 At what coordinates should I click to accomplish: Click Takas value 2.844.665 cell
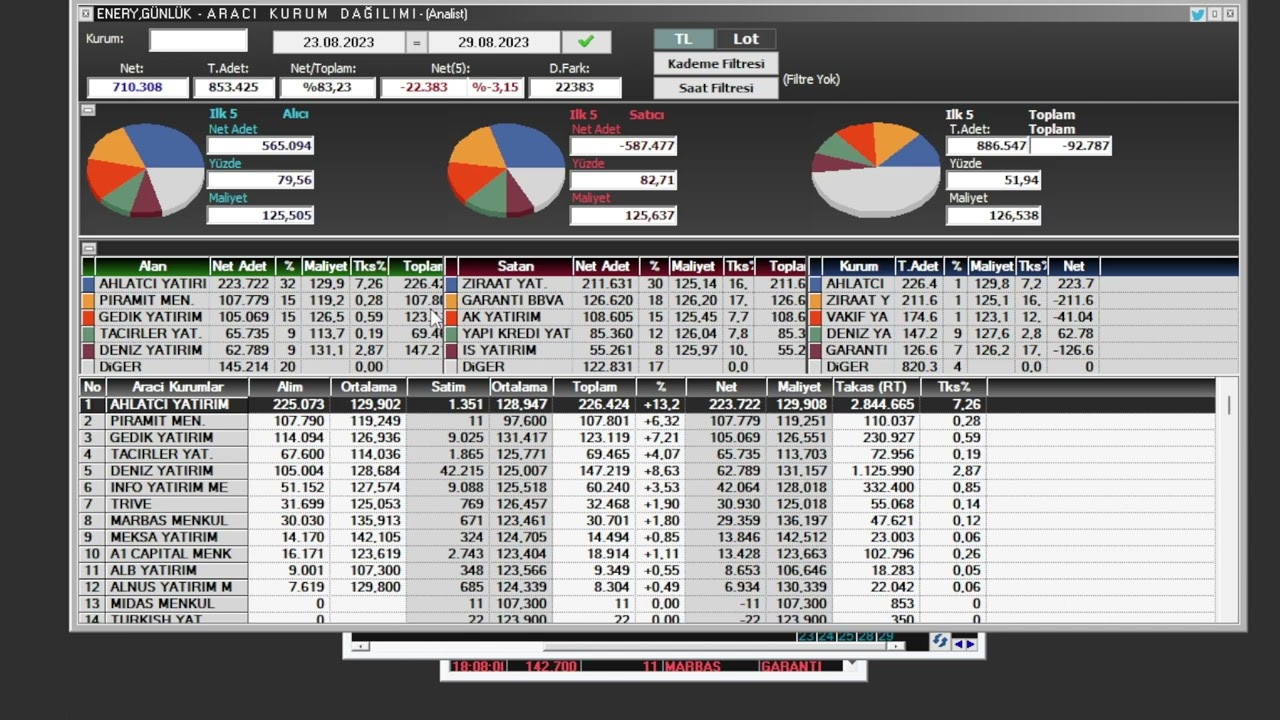[874, 404]
